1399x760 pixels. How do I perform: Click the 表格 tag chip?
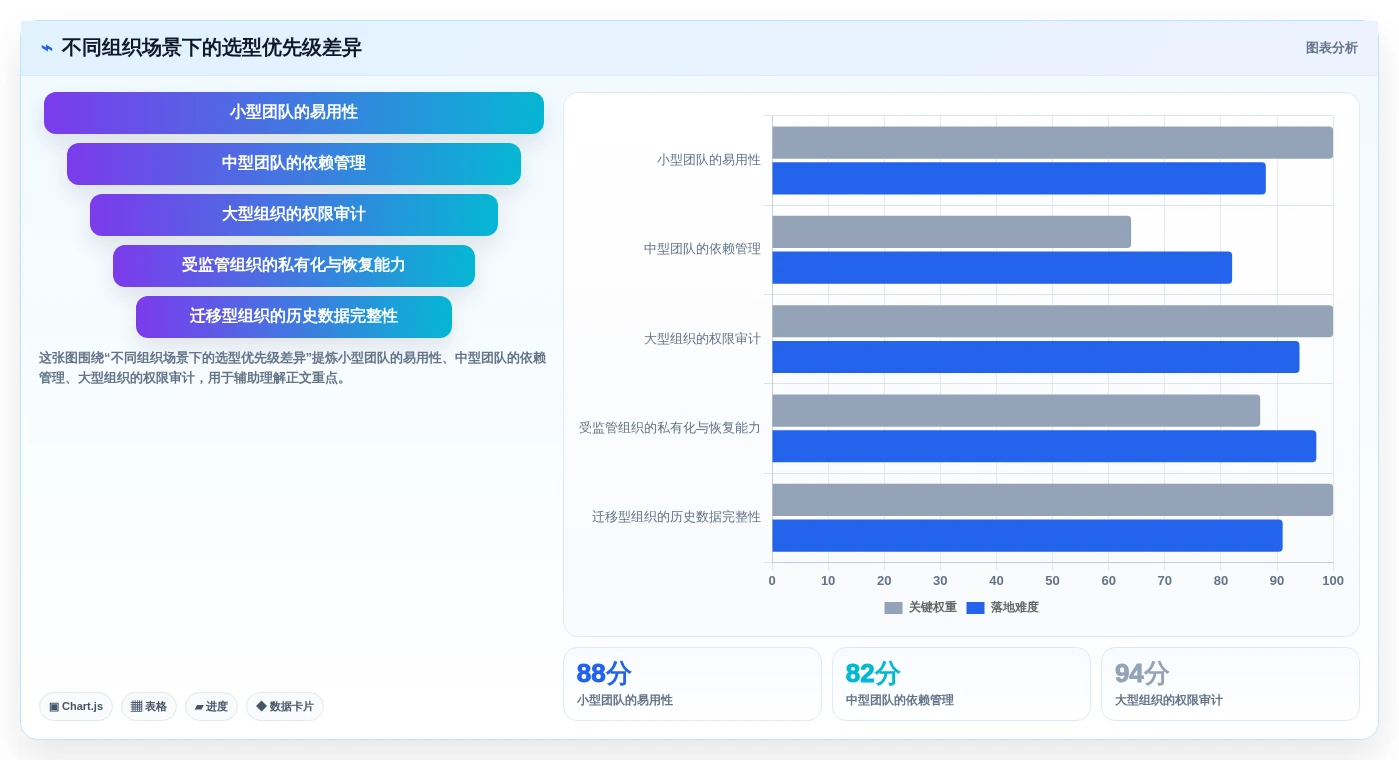click(149, 707)
